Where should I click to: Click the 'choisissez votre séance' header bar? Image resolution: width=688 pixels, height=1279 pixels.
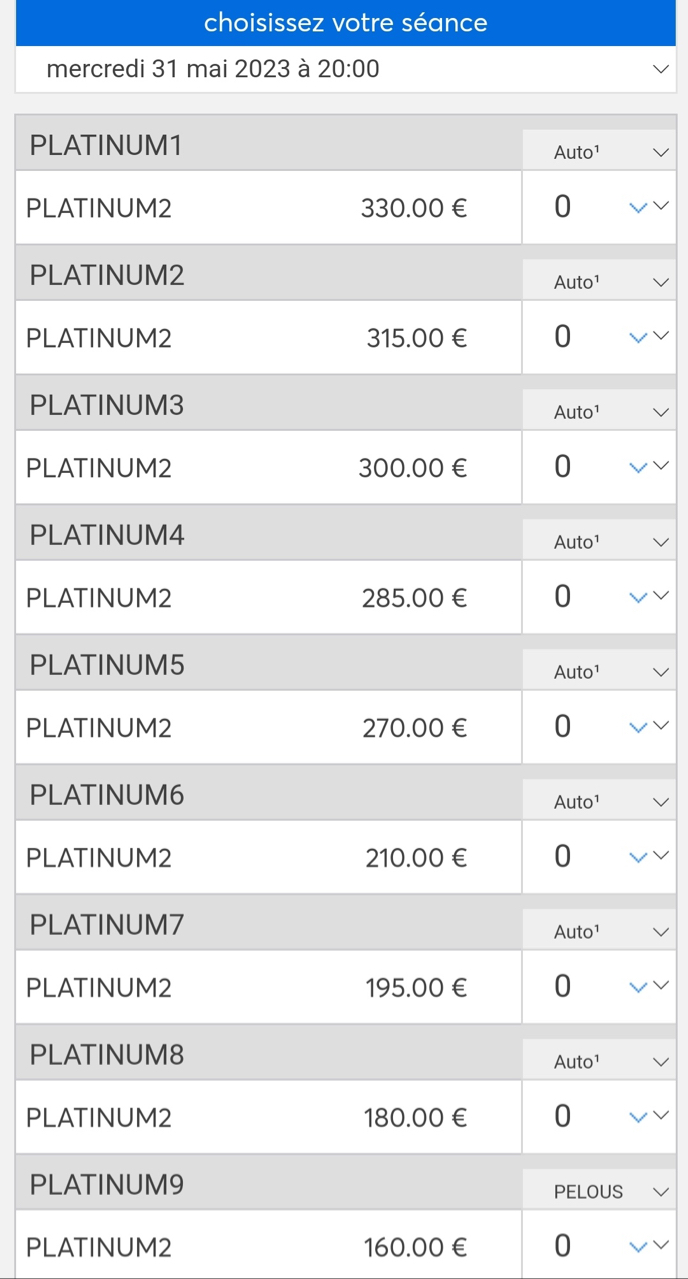[345, 23]
